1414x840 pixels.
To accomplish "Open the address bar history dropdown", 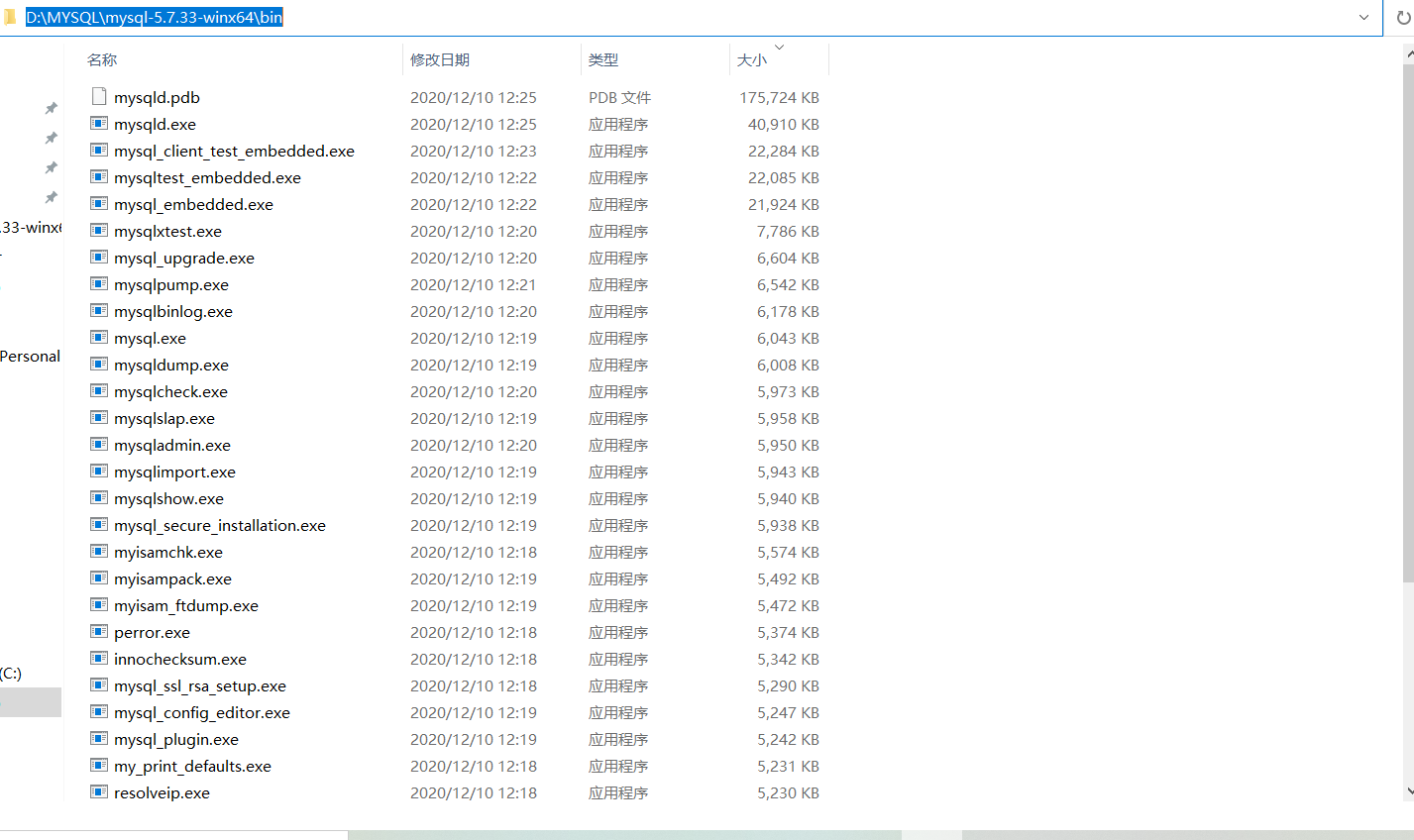I will pos(1363,18).
